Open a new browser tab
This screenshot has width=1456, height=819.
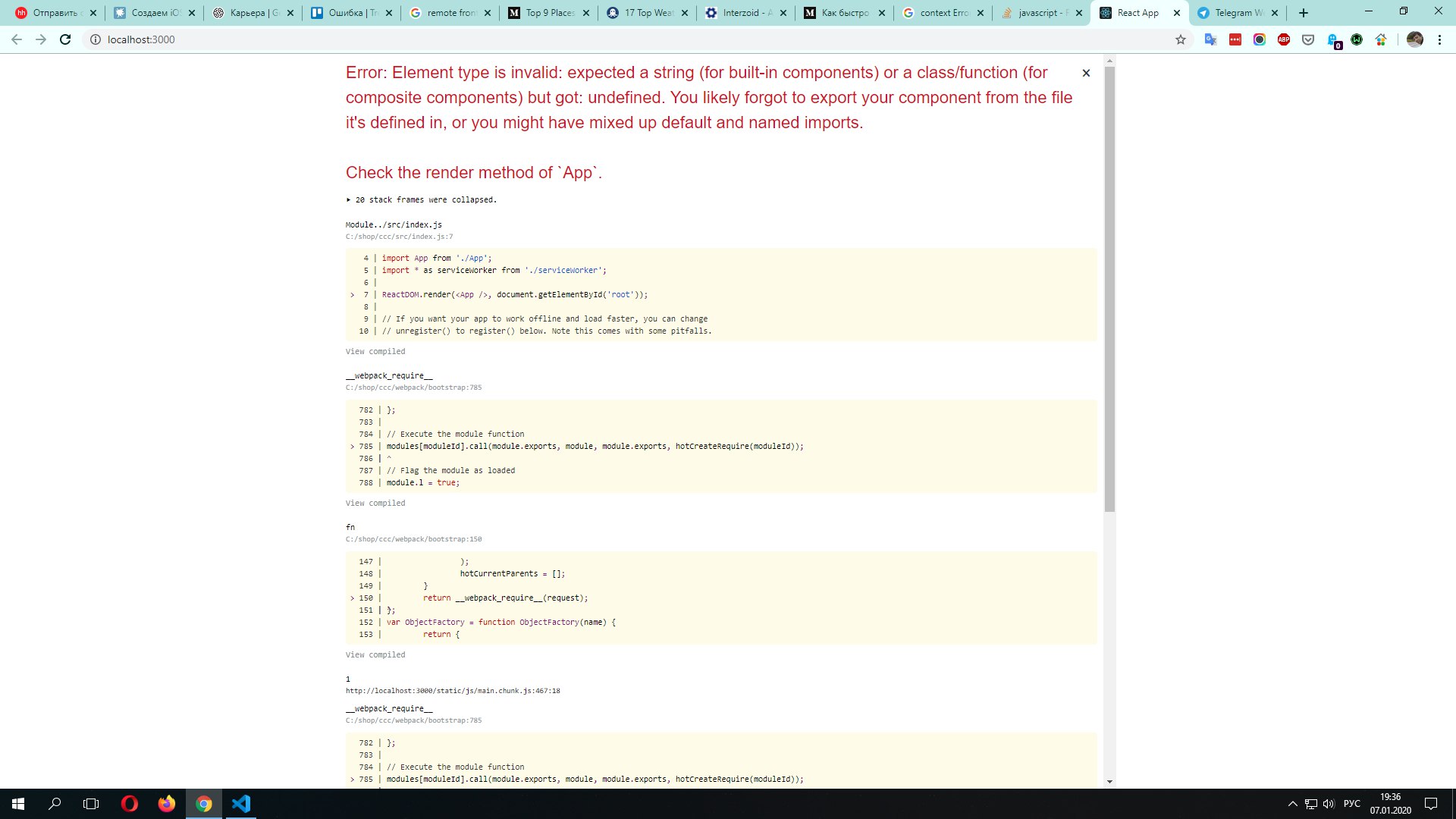click(x=1304, y=13)
